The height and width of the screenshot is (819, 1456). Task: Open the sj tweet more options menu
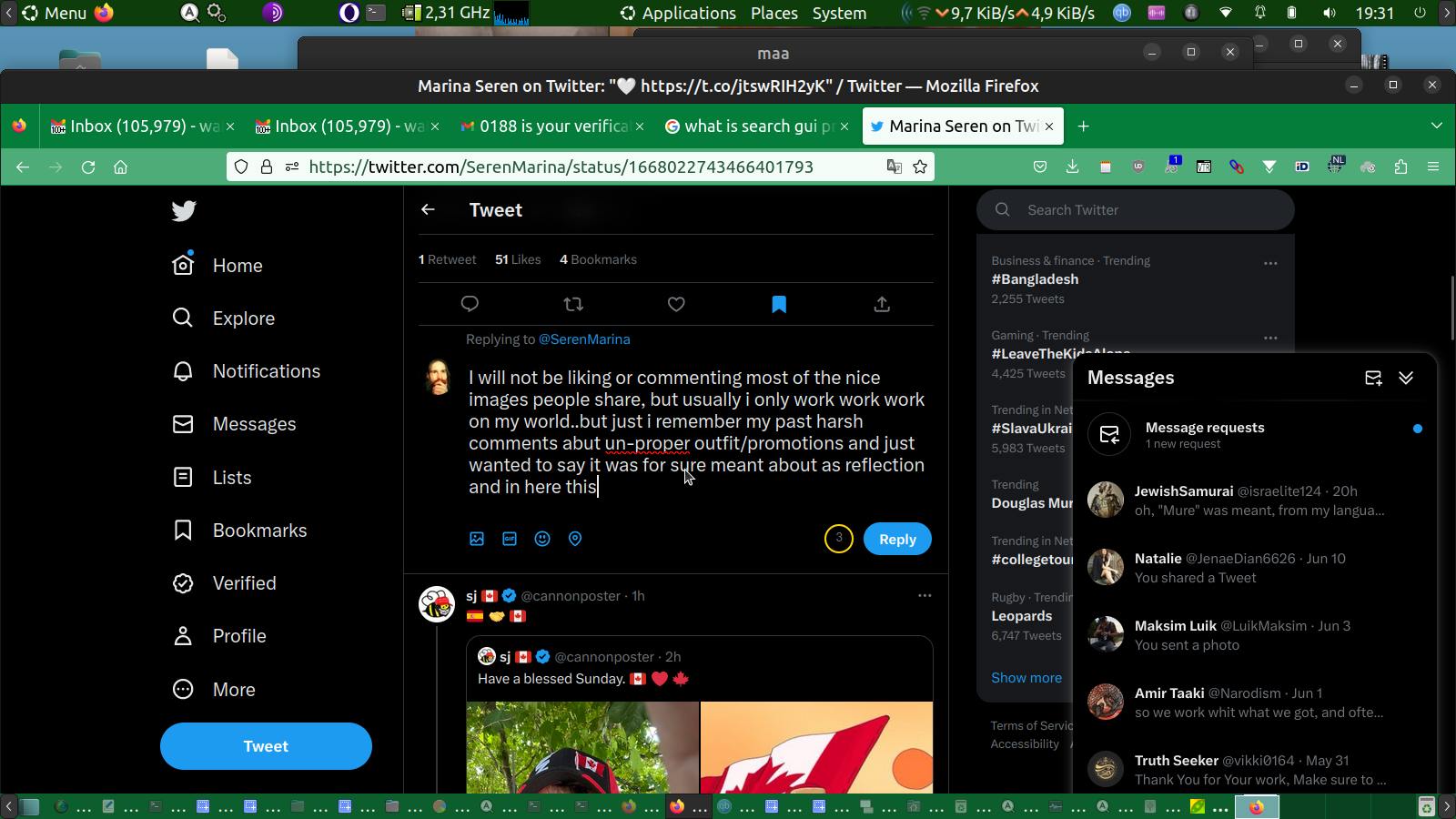pos(925,595)
